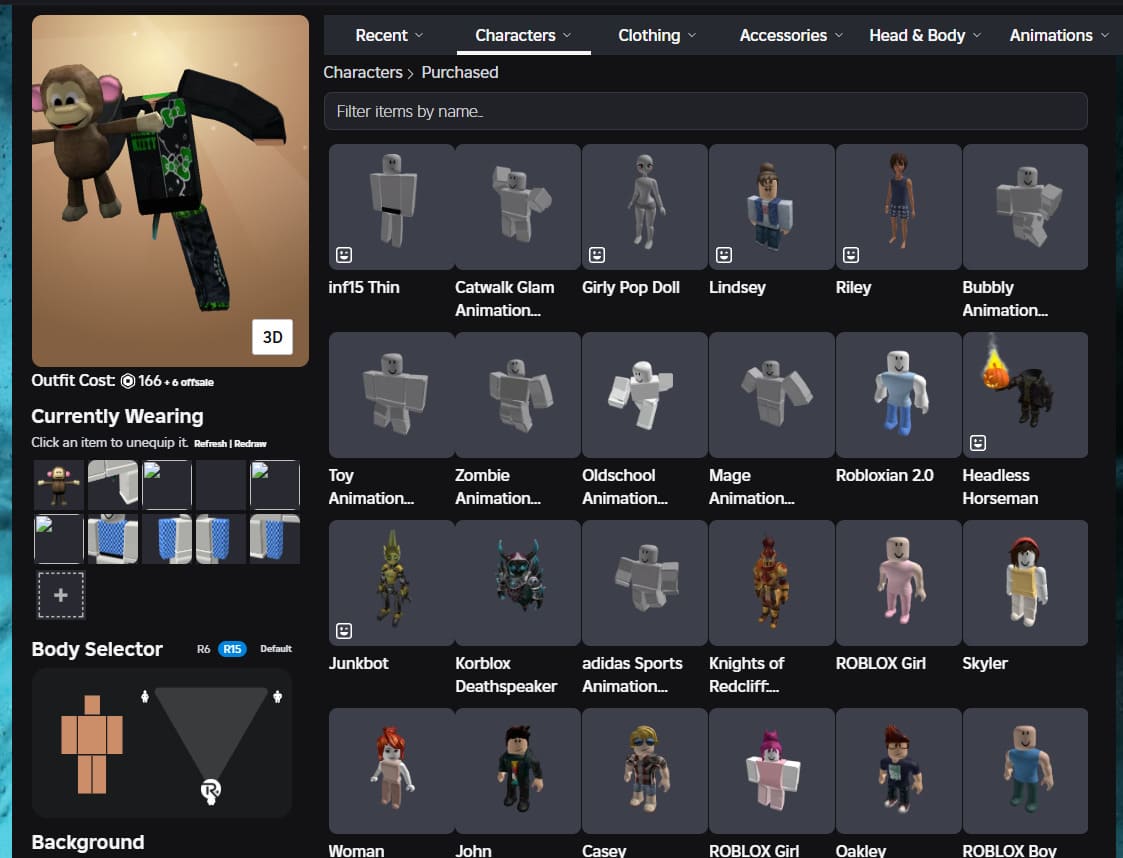Screen dimensions: 1123x858
Task: Open the Accessories dropdown
Action: pyautogui.click(x=791, y=35)
